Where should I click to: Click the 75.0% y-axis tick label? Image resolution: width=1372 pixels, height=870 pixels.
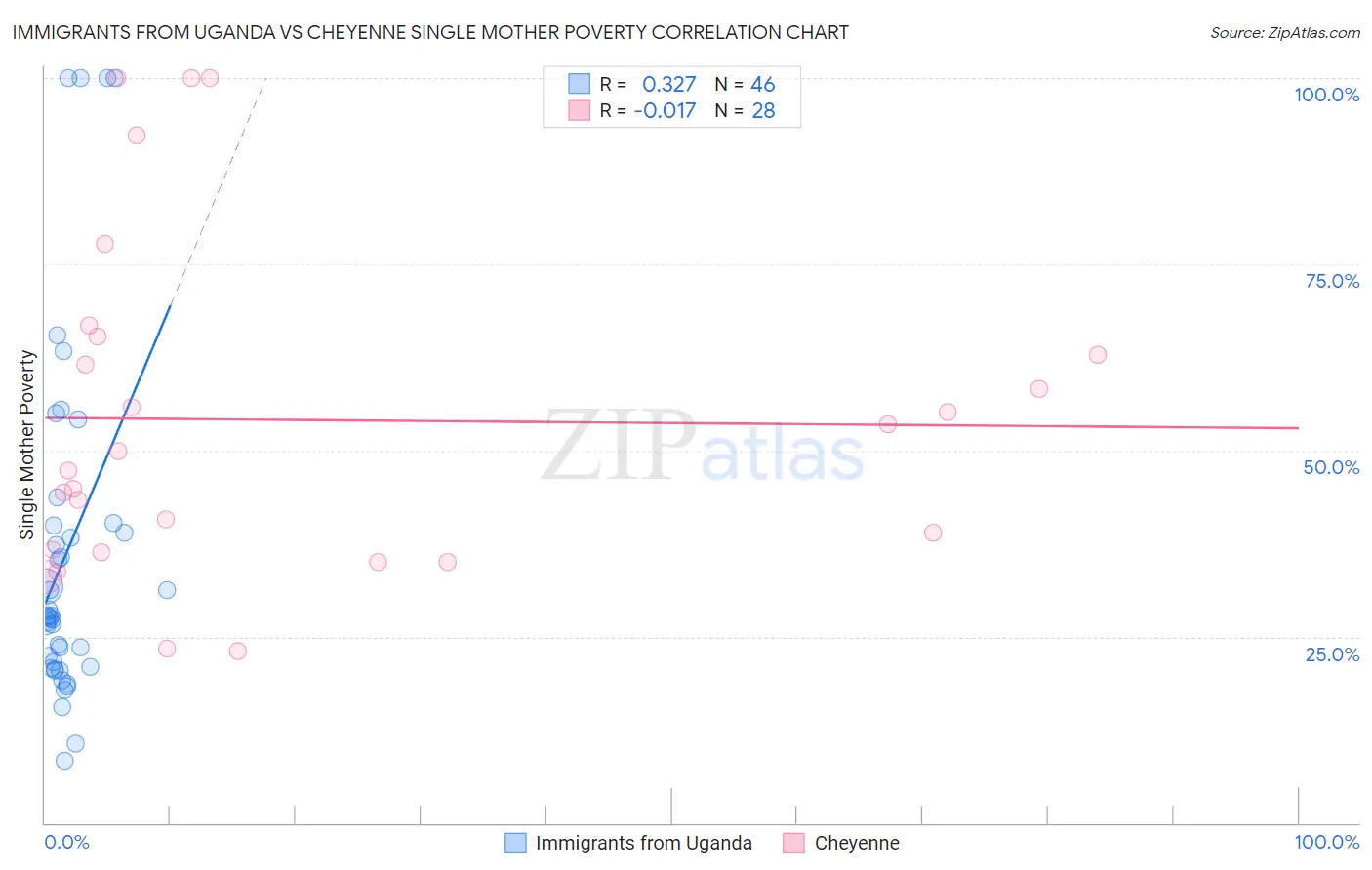[x=1332, y=281]
